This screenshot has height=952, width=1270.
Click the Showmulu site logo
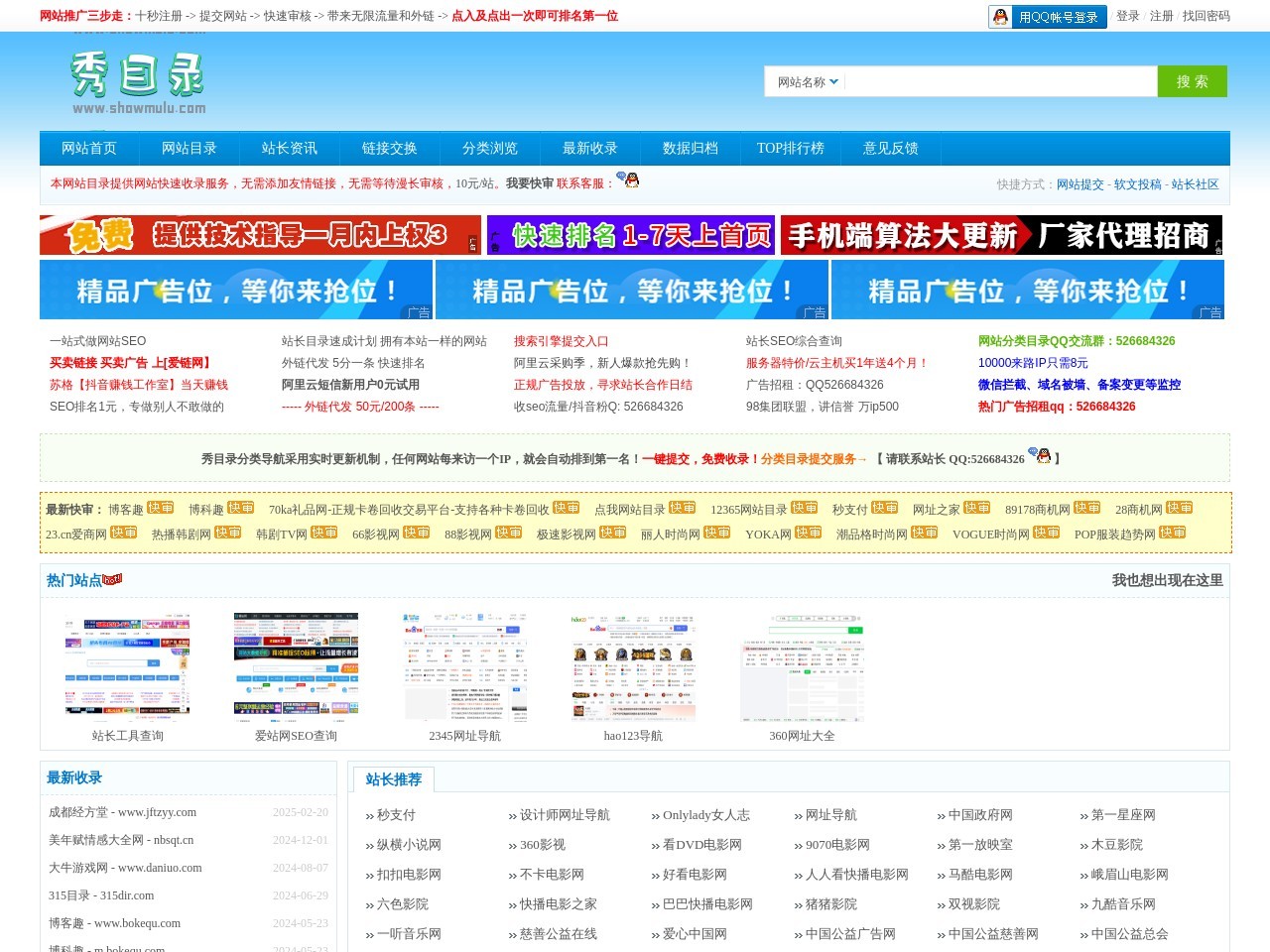tap(138, 81)
